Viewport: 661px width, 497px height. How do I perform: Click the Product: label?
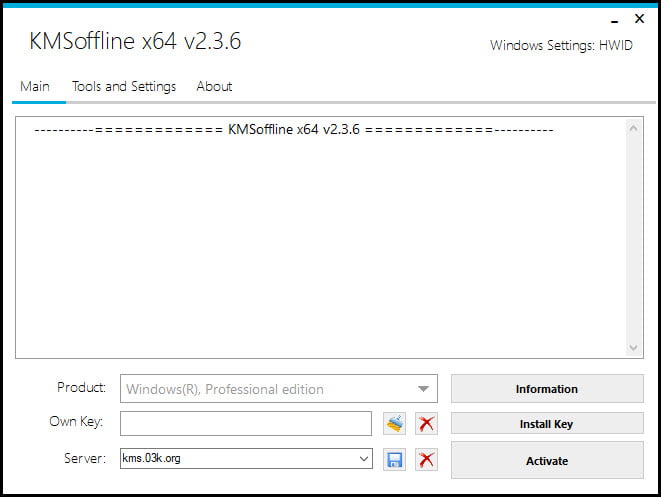pos(82,387)
